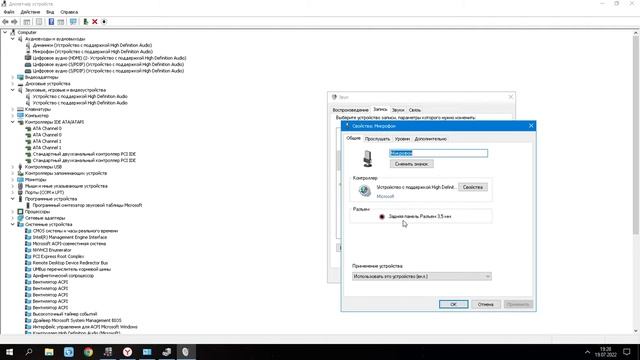The image size is (640, 360).
Task: Select the Микрофон audio input device
Action: point(93,52)
